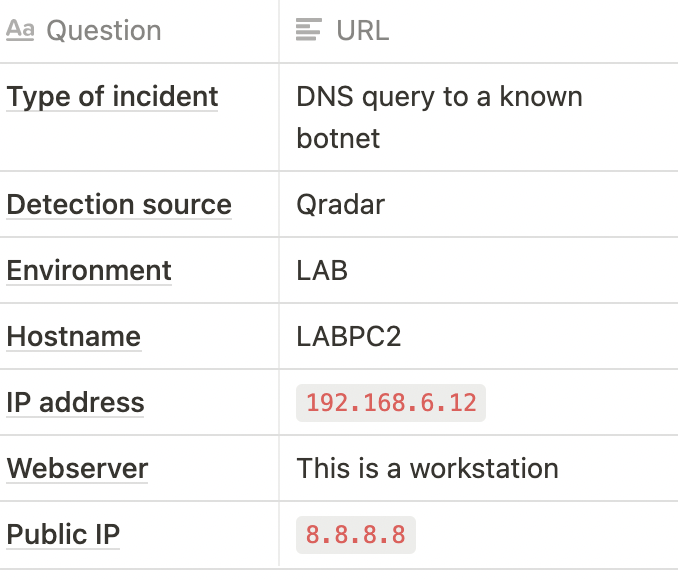
Task: Select the Qradar cell
Action: click(x=479, y=204)
